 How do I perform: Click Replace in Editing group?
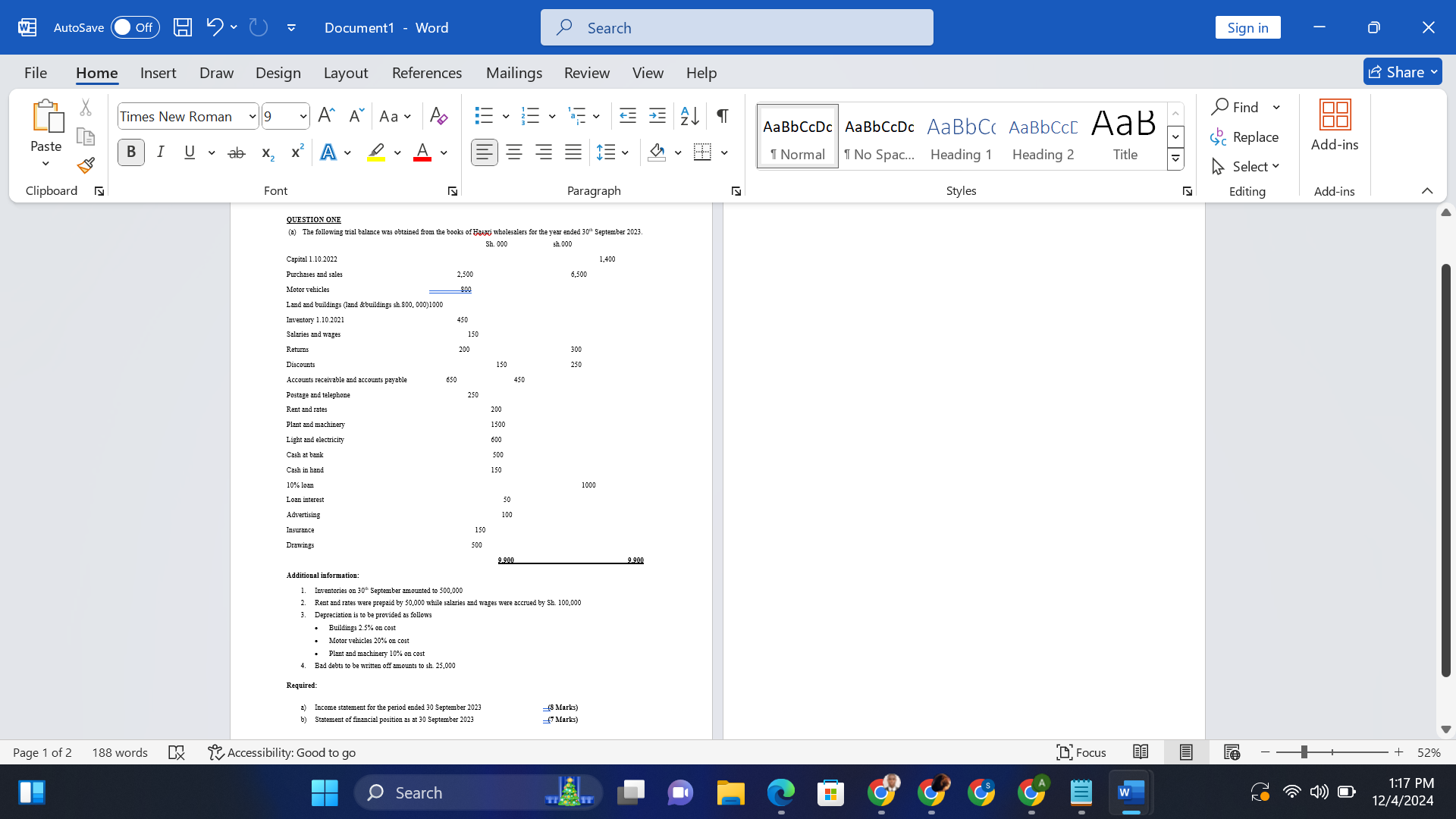click(1245, 136)
